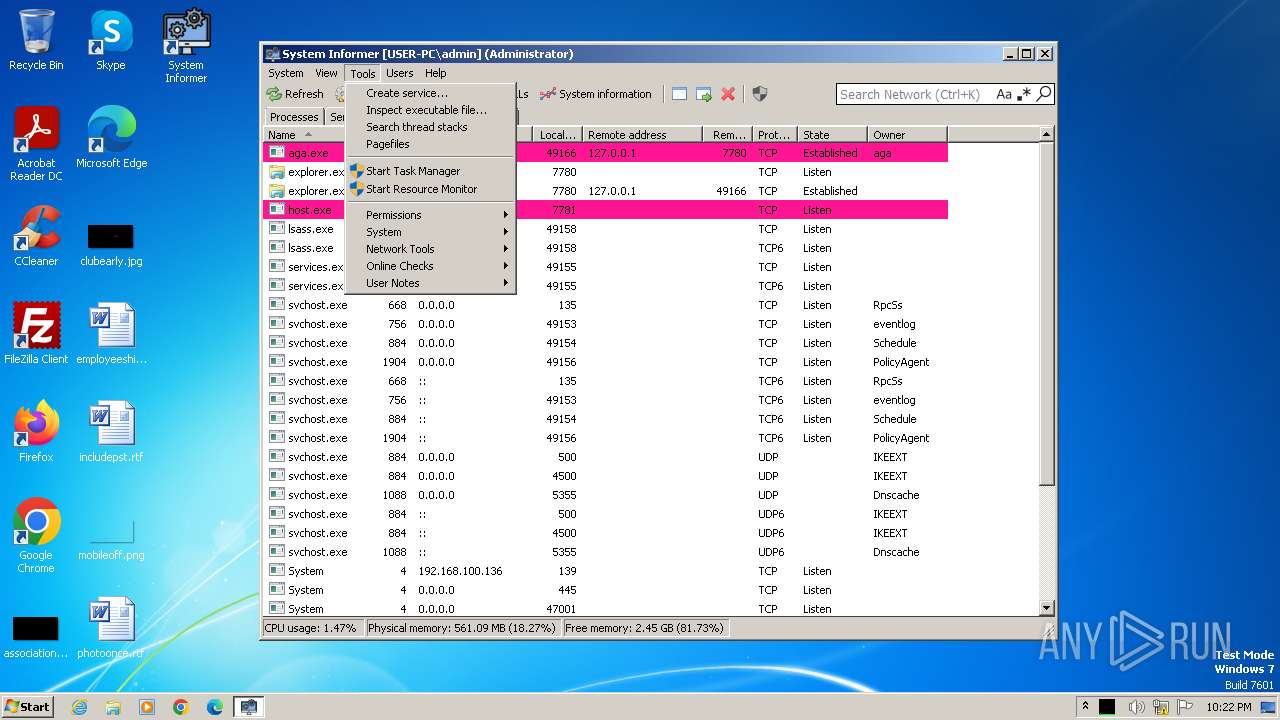1280x720 pixels.
Task: Select Create service... menu entry
Action: click(x=430, y=93)
